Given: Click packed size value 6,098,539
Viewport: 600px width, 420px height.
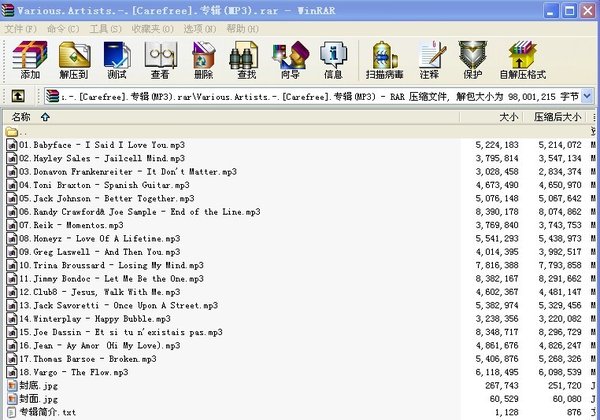Looking at the screenshot, I should point(560,372).
